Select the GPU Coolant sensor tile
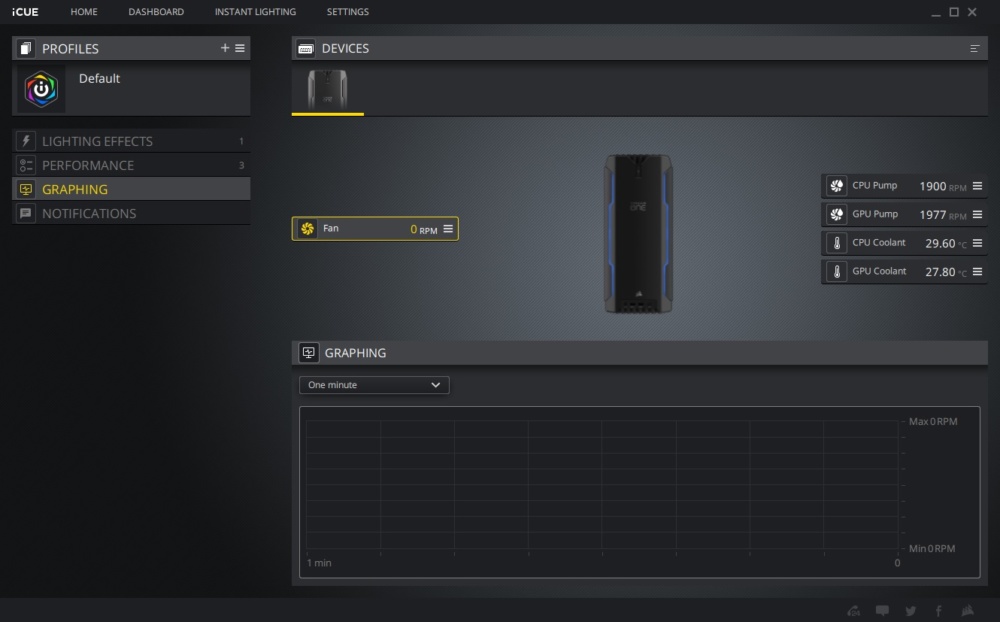 [904, 272]
